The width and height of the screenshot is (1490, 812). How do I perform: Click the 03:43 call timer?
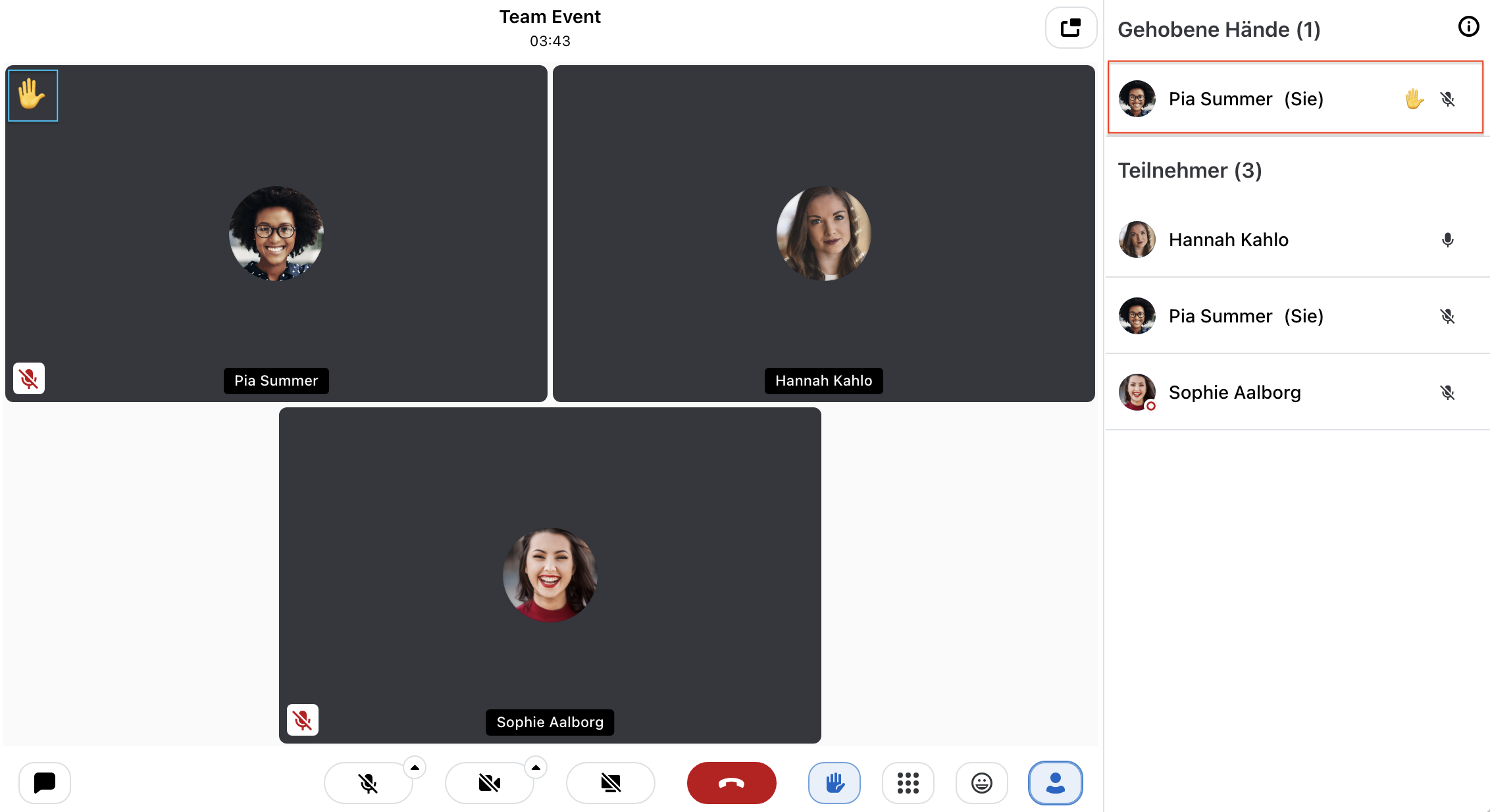coord(550,41)
